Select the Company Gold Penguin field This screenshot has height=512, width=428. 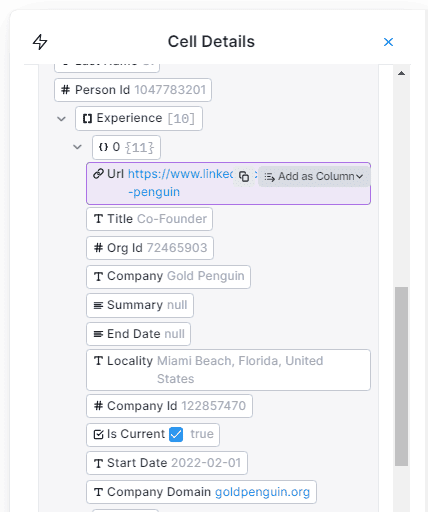[x=168, y=277]
